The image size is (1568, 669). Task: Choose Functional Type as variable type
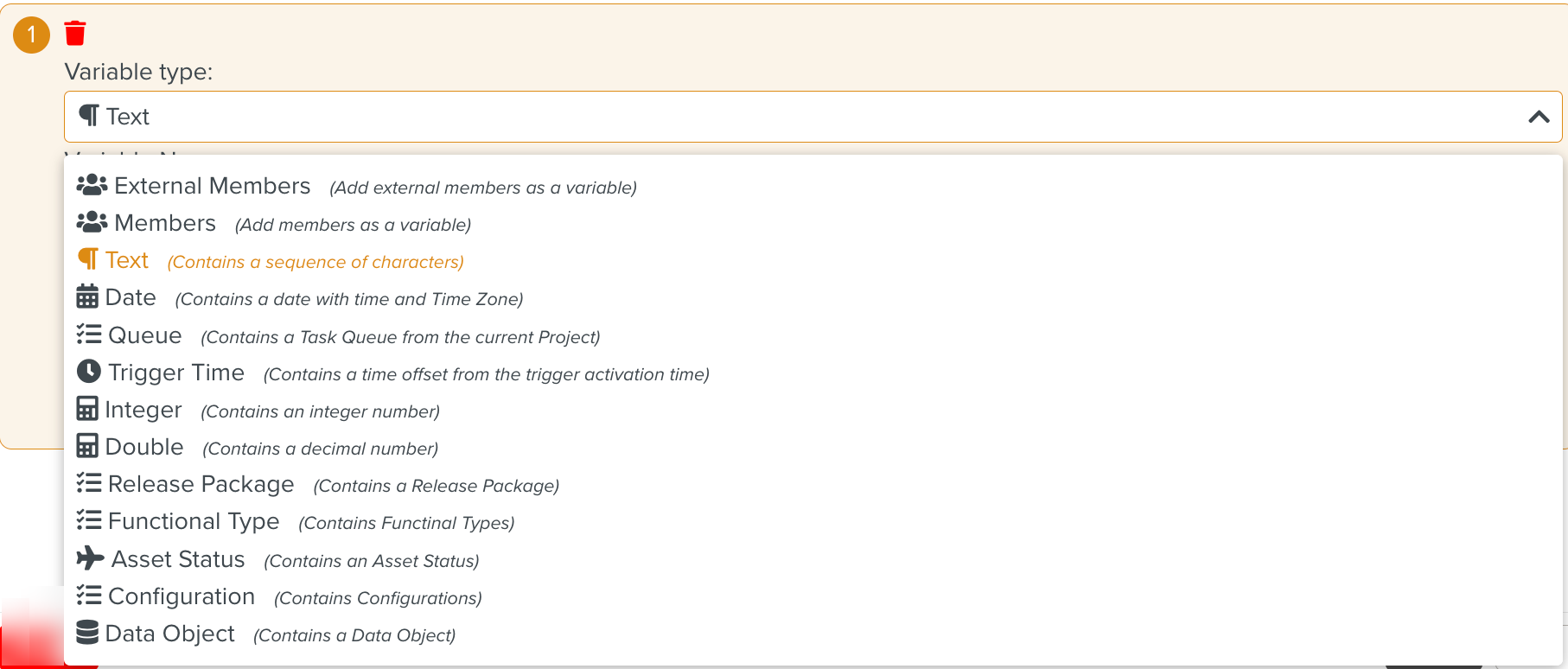(194, 520)
